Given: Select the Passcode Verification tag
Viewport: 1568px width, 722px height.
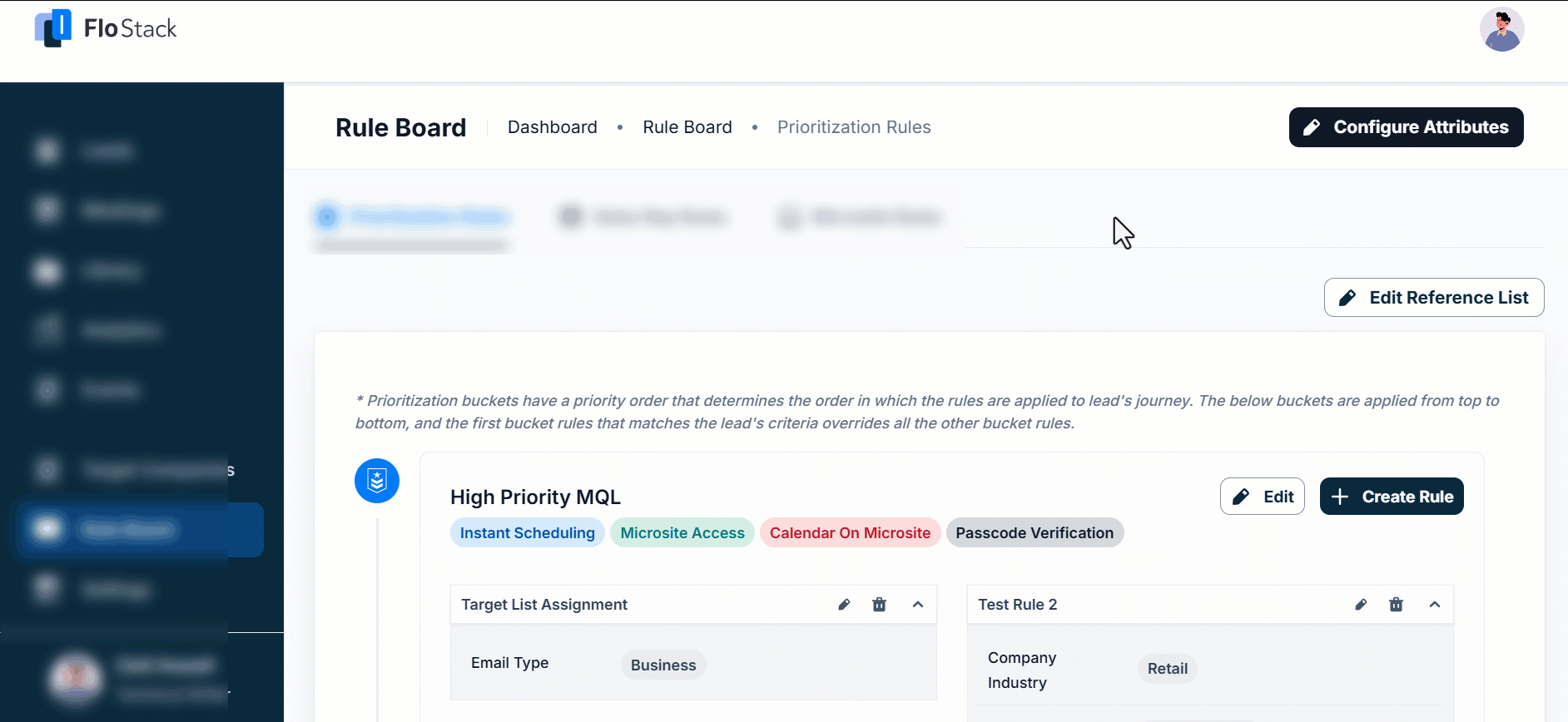Looking at the screenshot, I should [x=1034, y=533].
